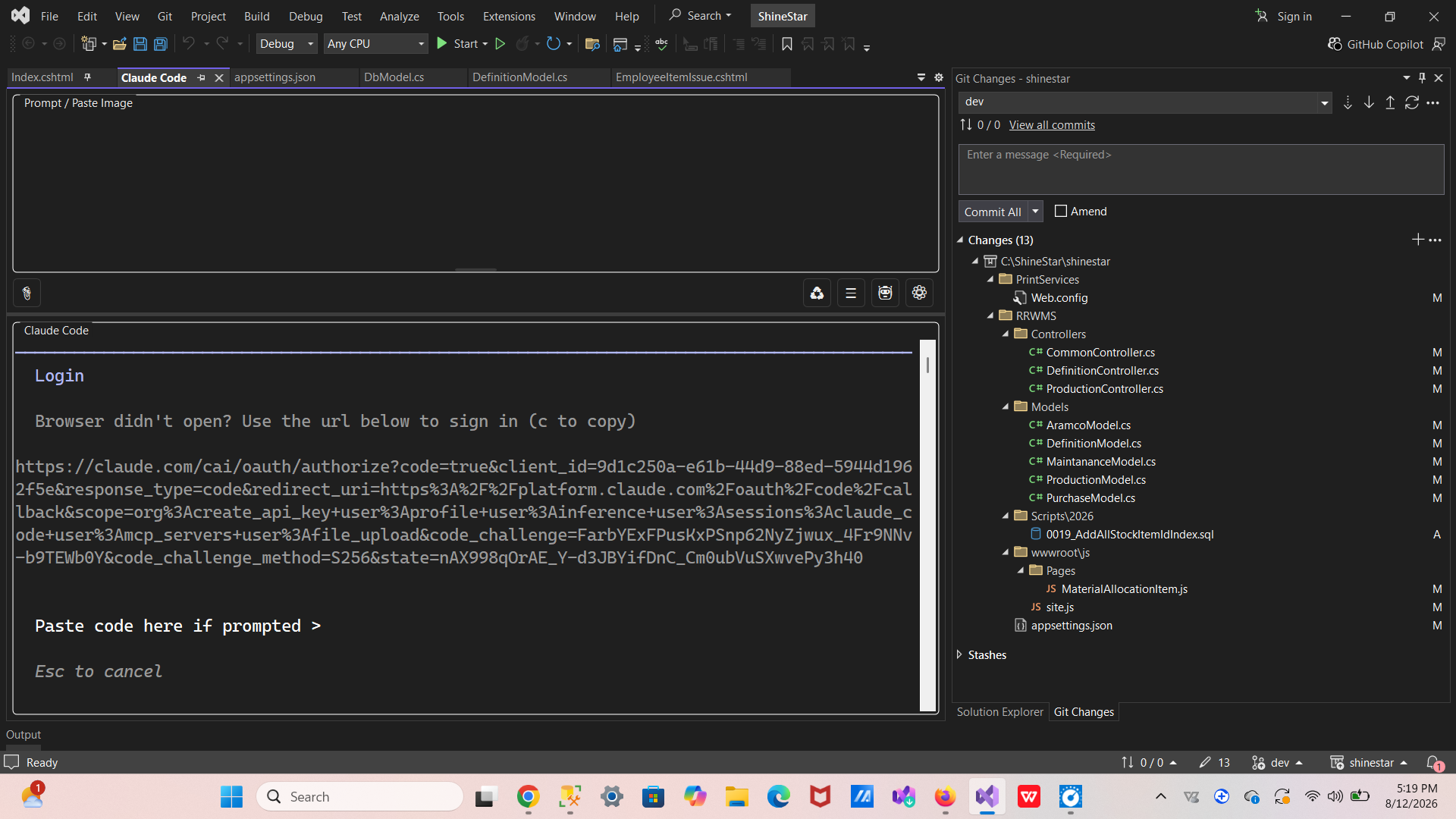Open the Debug configuration dropdown
Viewport: 1456px width, 819px height.
286,44
